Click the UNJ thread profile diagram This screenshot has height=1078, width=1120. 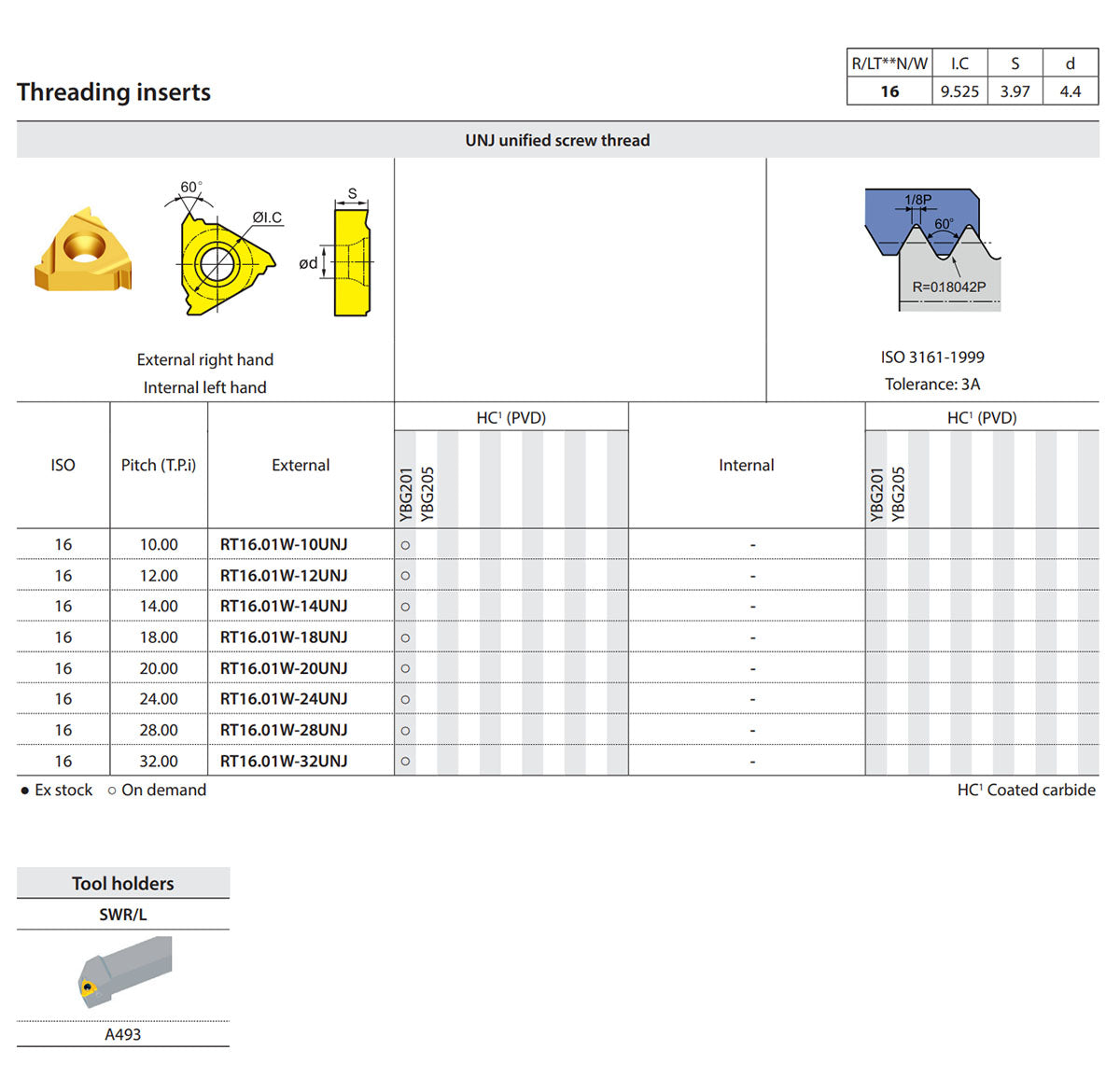point(932,250)
